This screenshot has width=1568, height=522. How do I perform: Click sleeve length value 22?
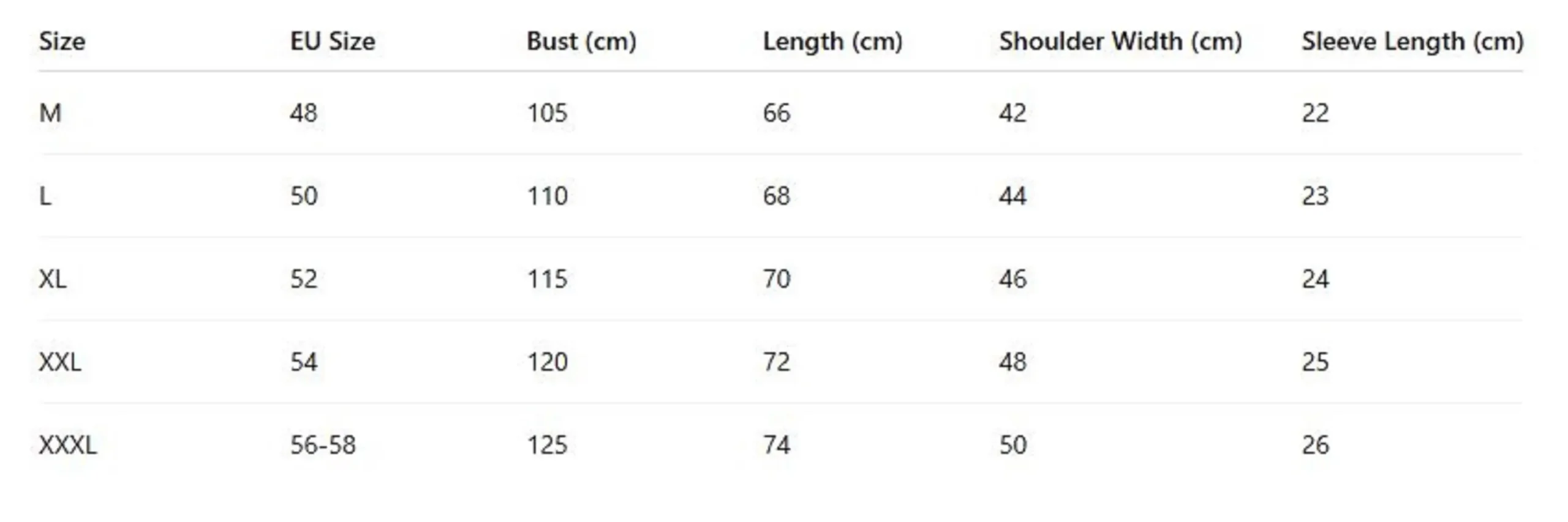(x=1315, y=113)
